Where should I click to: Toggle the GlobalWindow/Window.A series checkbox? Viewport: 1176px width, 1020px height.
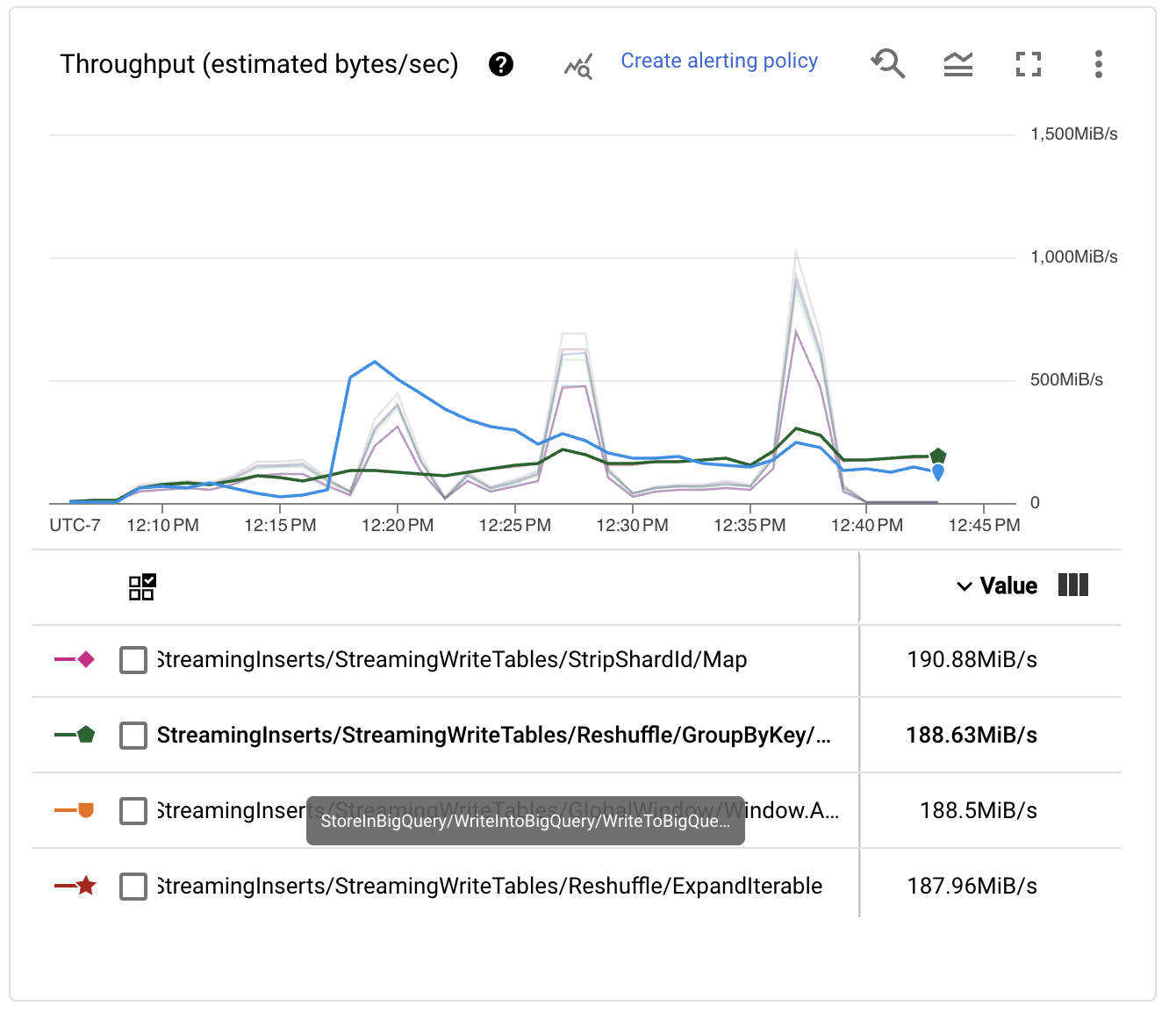(133, 811)
